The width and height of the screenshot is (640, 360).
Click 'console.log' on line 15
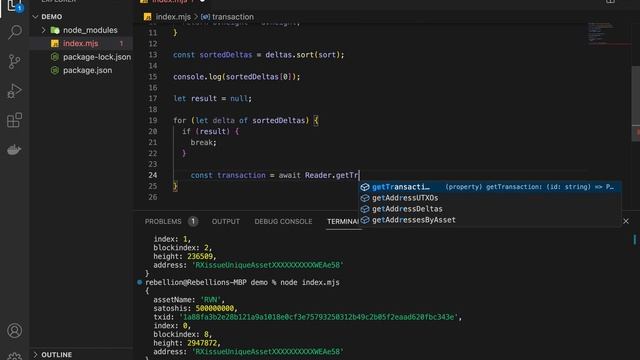point(198,77)
